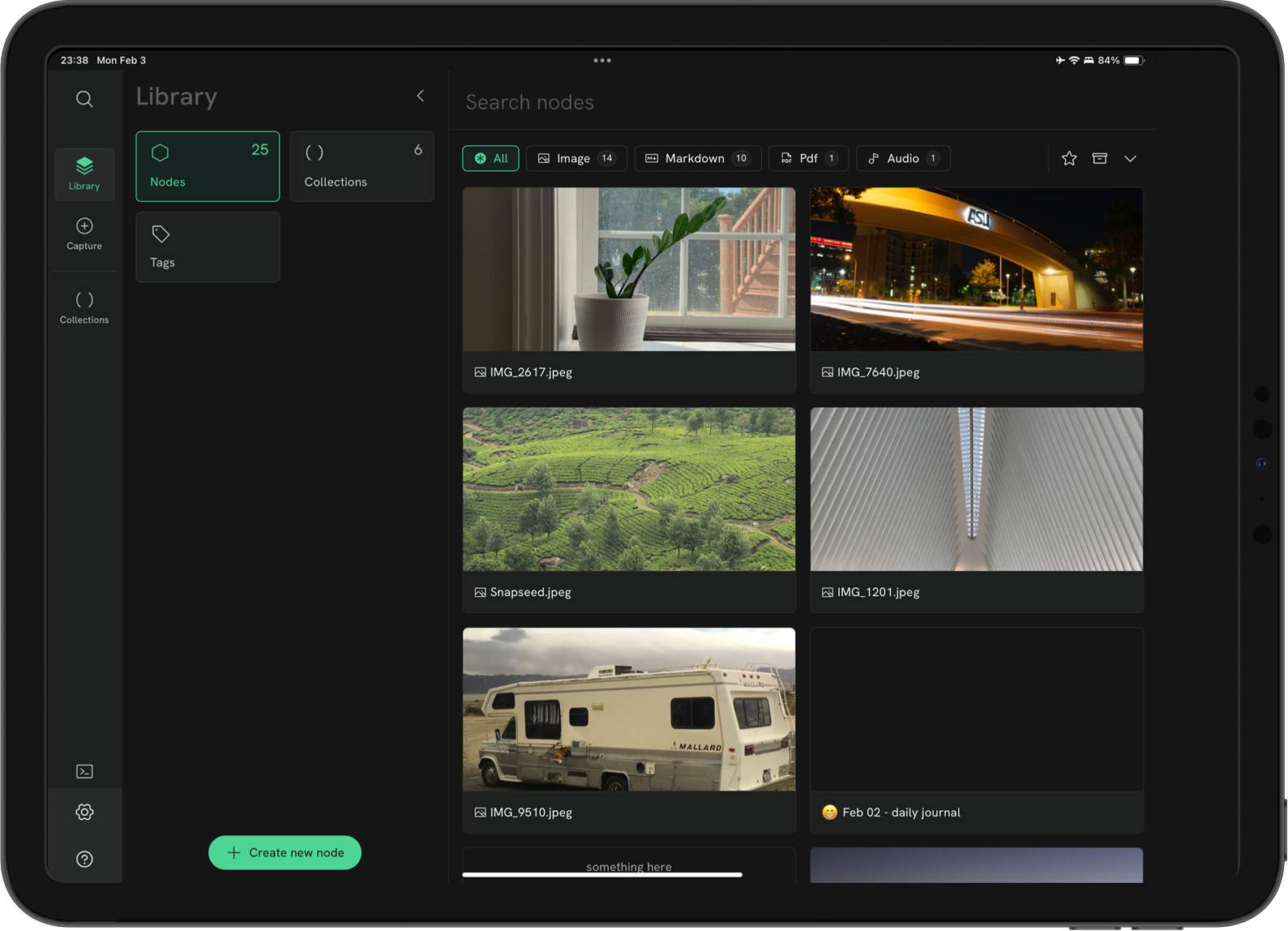Select the Collections card with count 6
Screen dimensions: 1288x931
[x=362, y=166]
